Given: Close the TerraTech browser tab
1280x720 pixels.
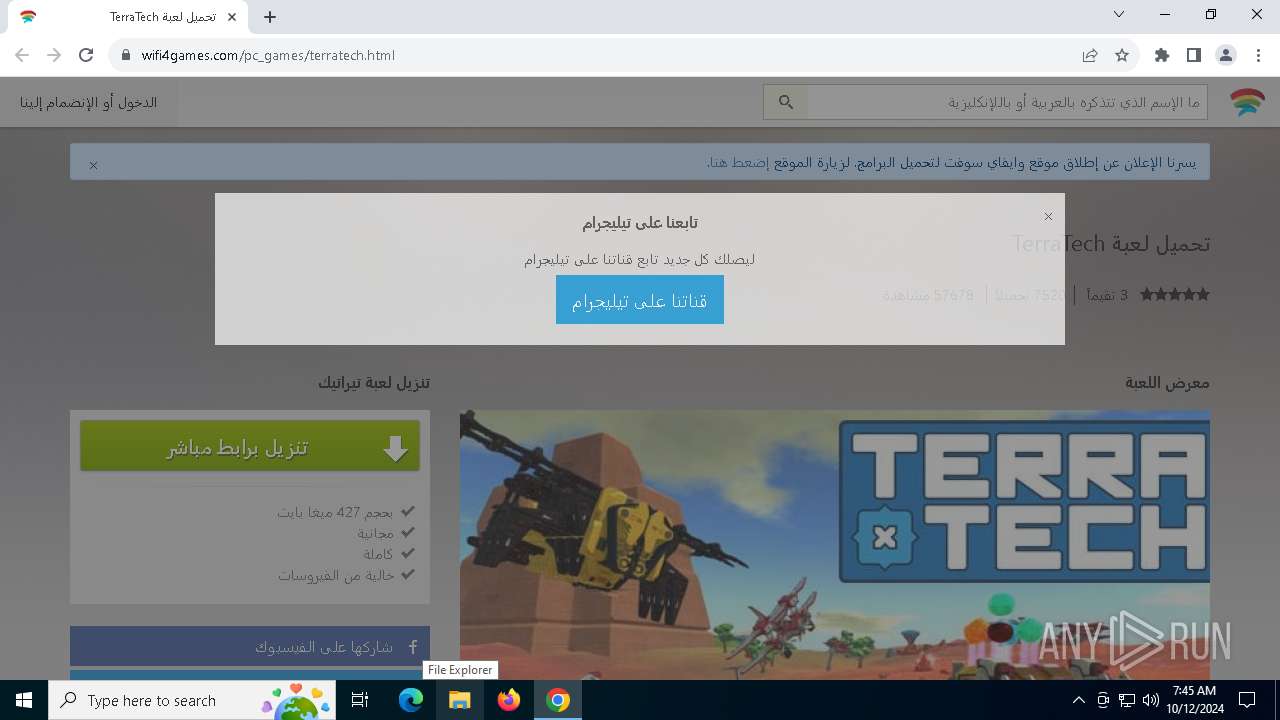Looking at the screenshot, I should [x=233, y=17].
